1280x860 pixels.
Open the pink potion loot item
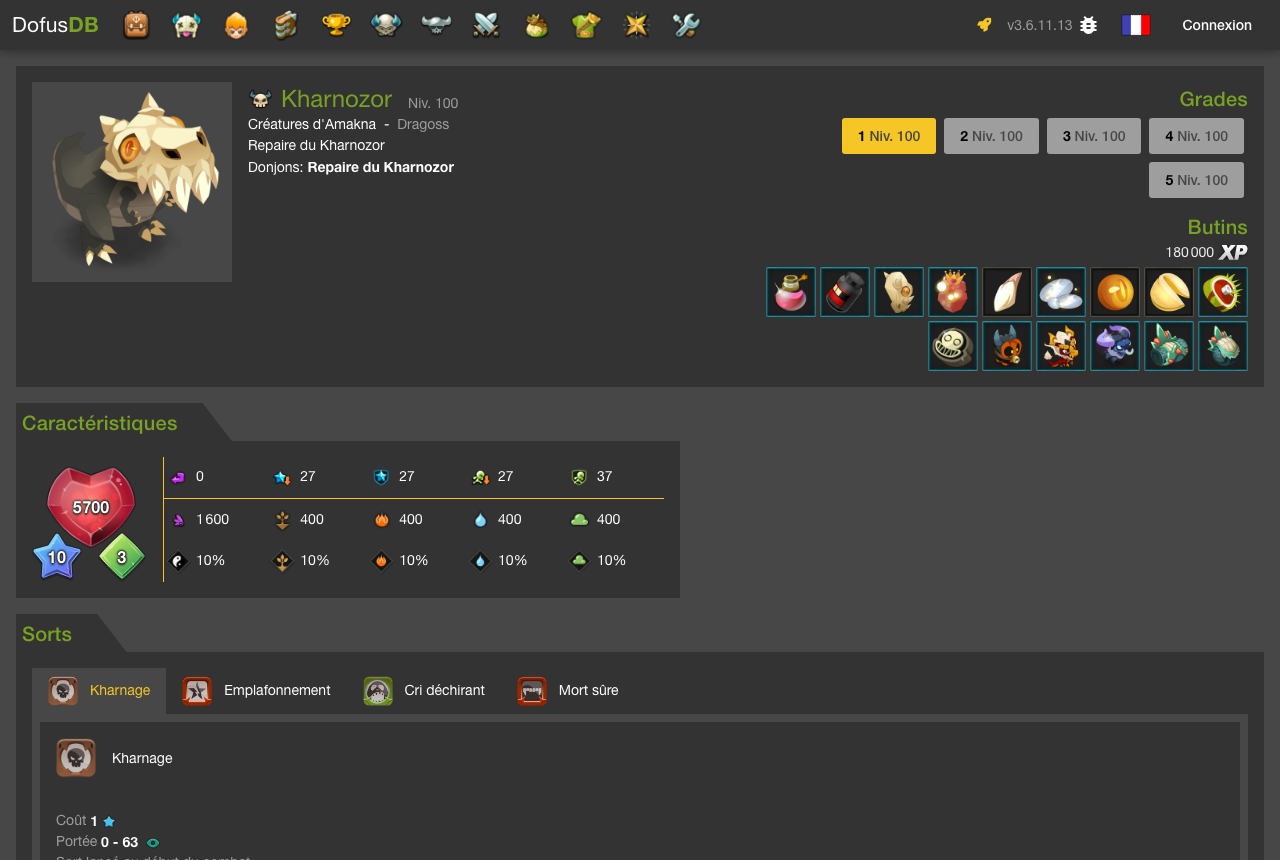pyautogui.click(x=791, y=292)
